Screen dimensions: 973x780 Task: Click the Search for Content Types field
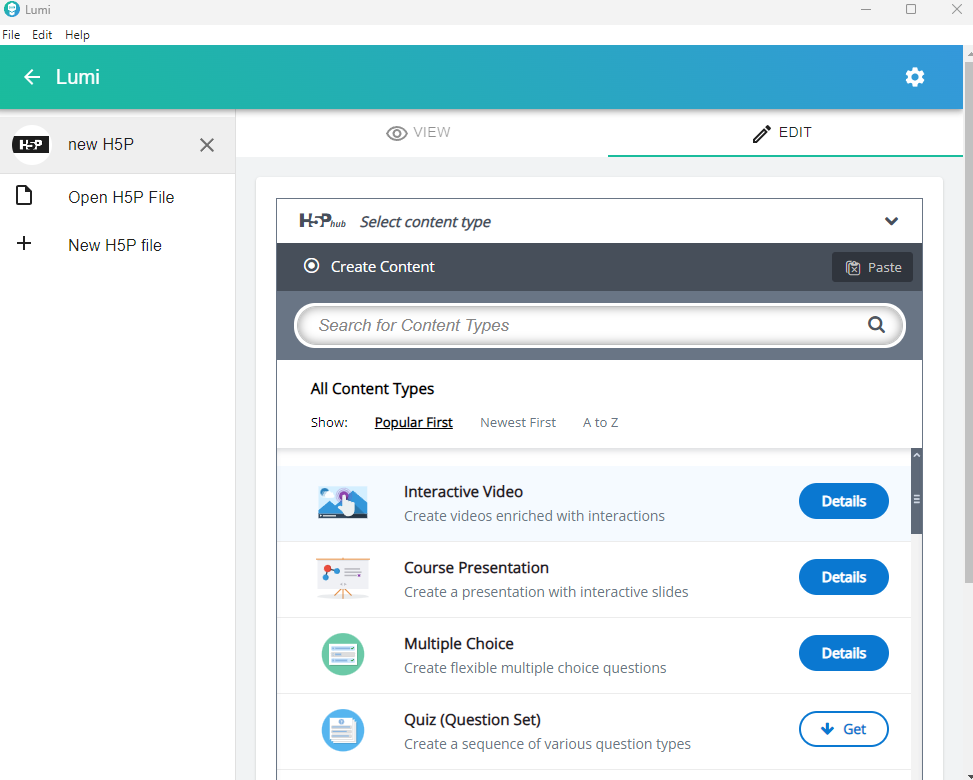(x=580, y=325)
